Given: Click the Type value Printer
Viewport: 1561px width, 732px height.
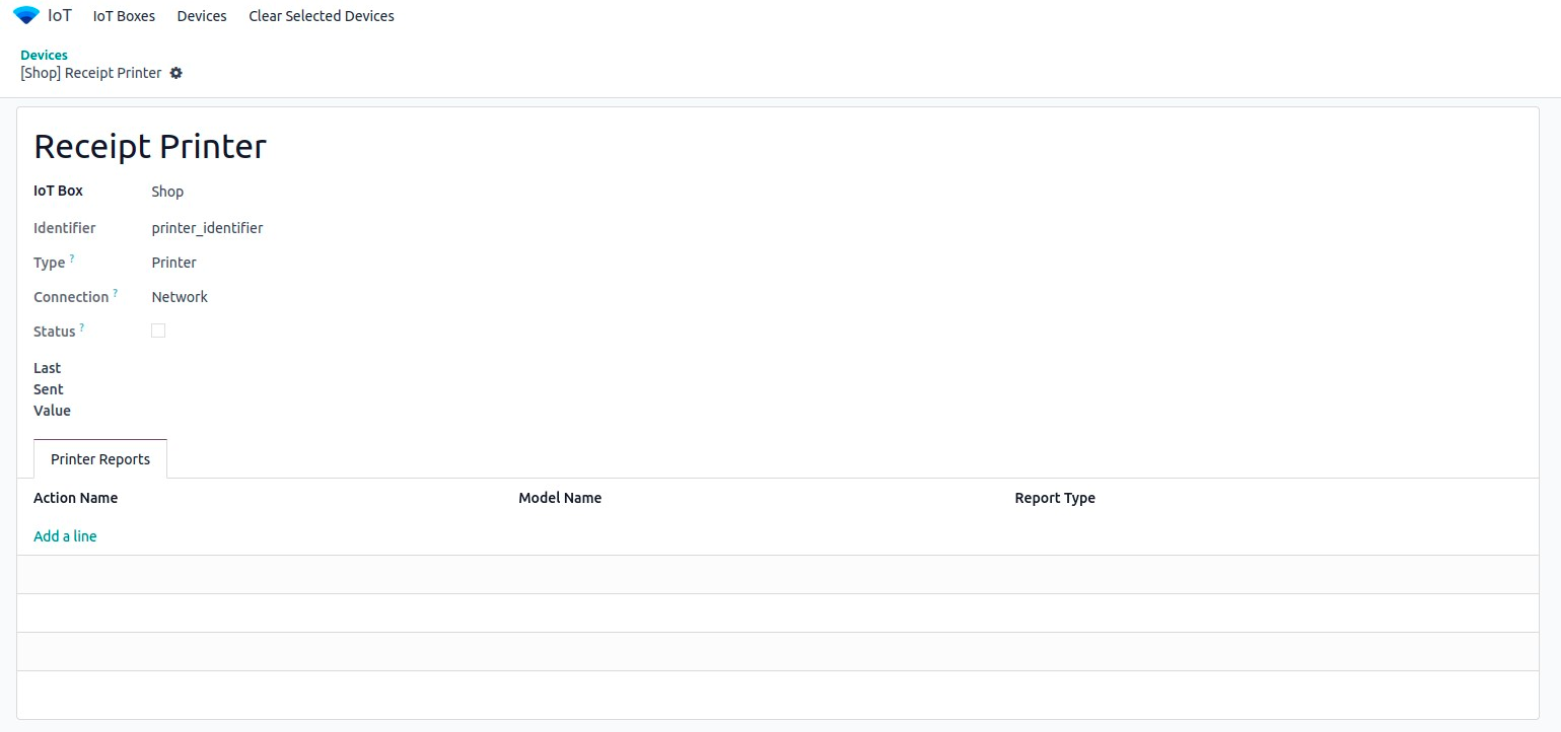Looking at the screenshot, I should click(174, 262).
